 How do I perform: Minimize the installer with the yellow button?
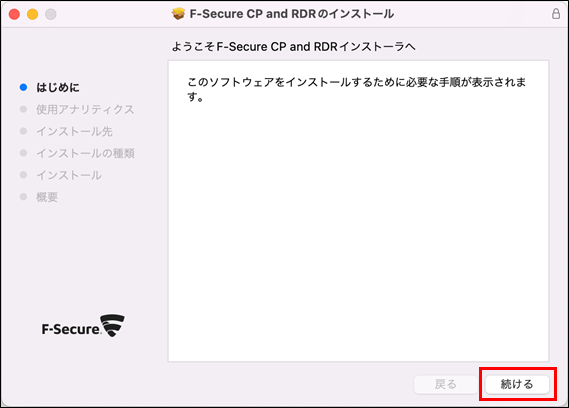coord(32,14)
